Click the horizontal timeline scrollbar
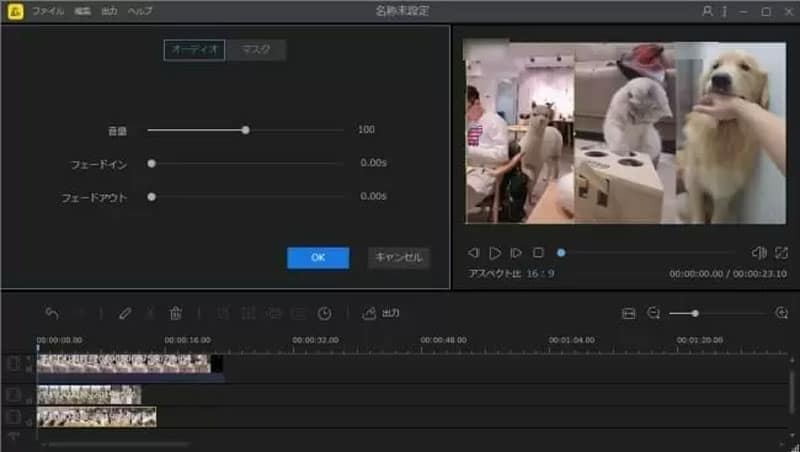800x452 pixels. (x=119, y=445)
